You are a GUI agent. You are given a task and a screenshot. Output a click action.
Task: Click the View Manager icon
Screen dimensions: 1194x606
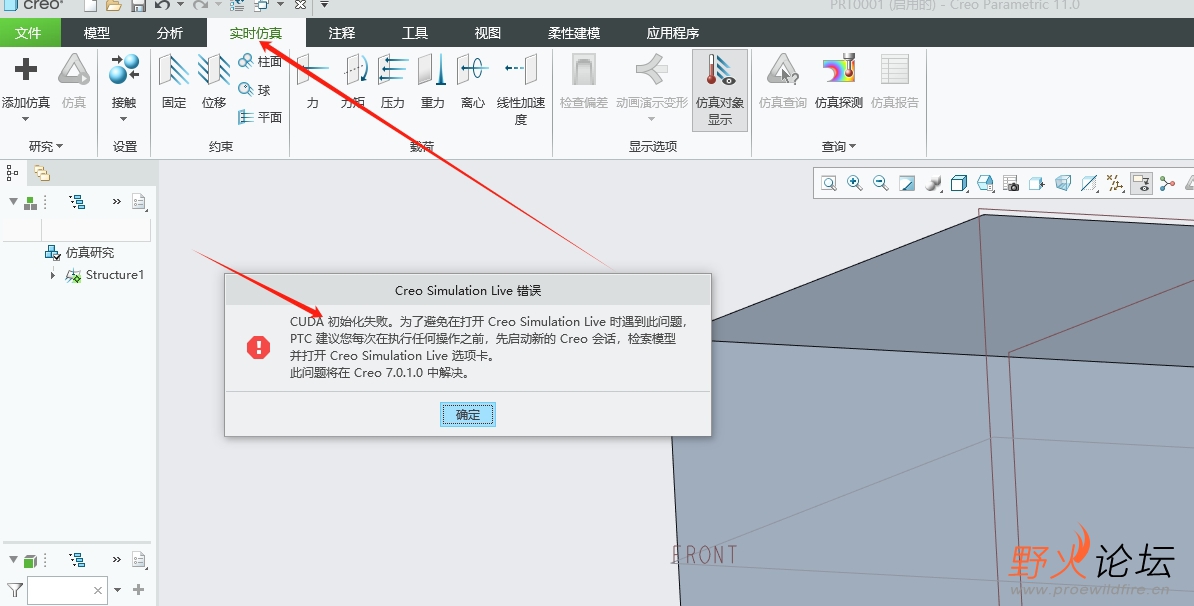coord(1011,183)
